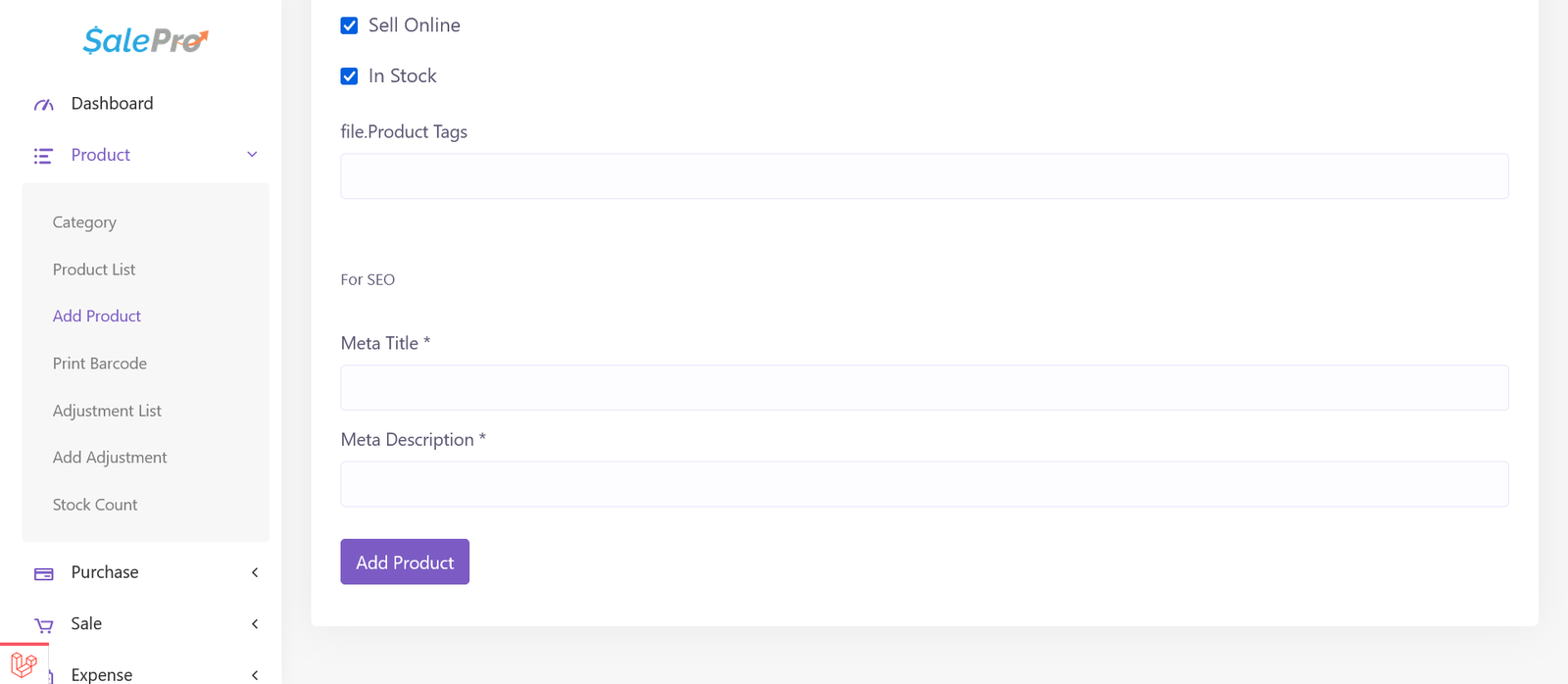1568x684 pixels.
Task: Open the Laravel debug bar icon
Action: [x=24, y=664]
